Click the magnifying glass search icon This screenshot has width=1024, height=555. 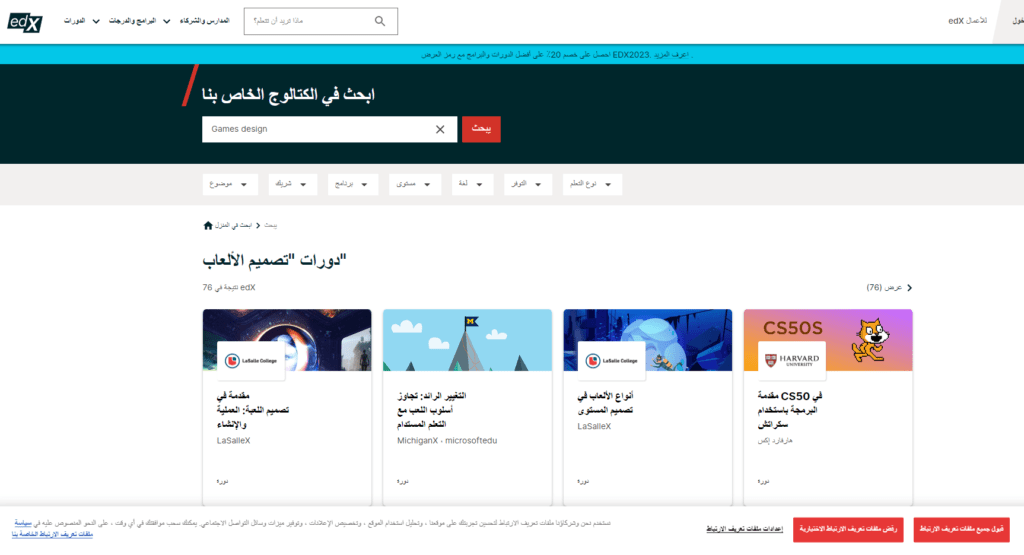(380, 21)
